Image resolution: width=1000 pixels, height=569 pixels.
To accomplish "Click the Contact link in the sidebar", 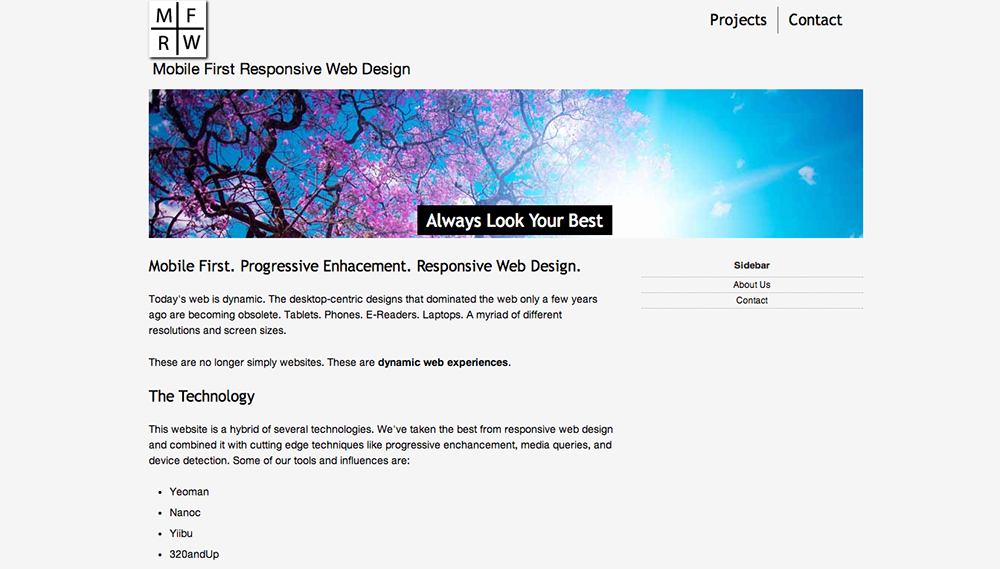I will [x=751, y=300].
